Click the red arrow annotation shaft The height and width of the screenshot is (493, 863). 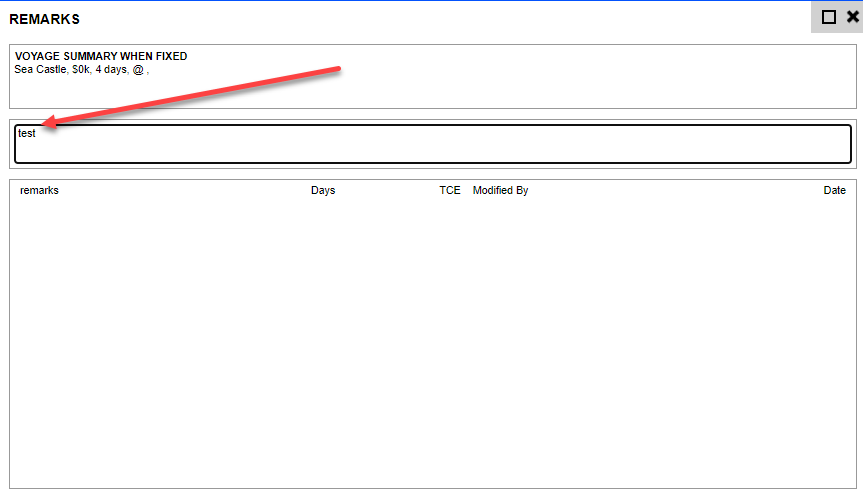tap(200, 95)
